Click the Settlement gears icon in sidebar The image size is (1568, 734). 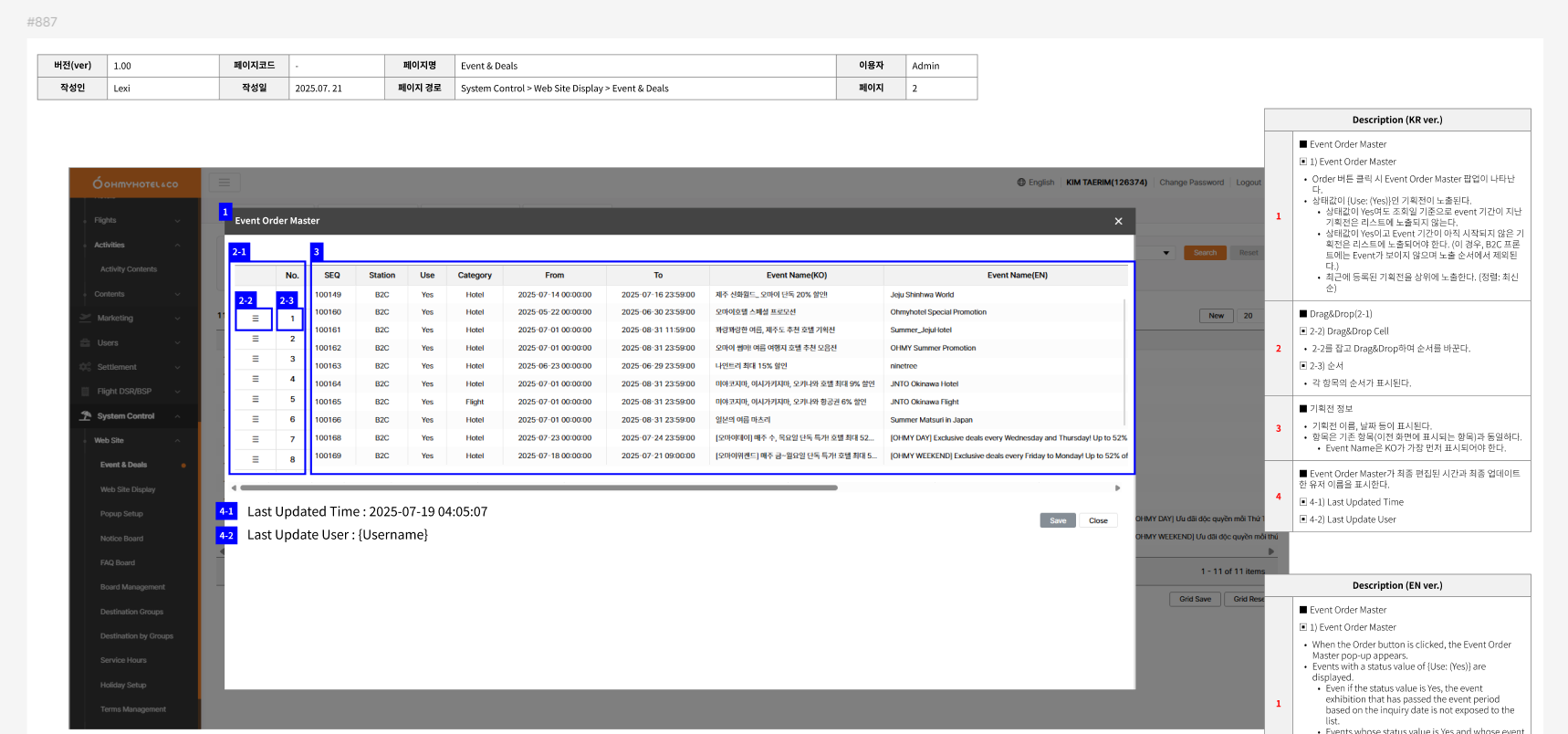point(86,367)
